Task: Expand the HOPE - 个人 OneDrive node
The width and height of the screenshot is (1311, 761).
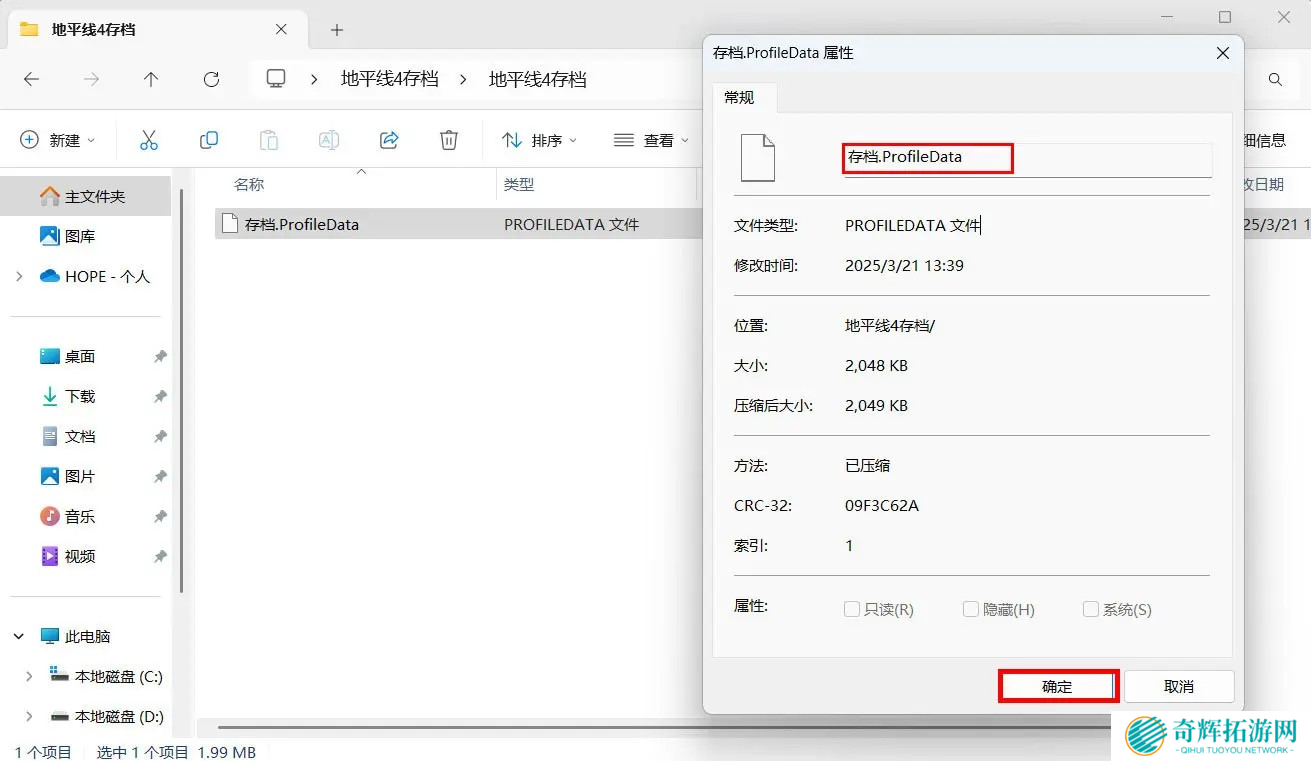Action: tap(19, 276)
